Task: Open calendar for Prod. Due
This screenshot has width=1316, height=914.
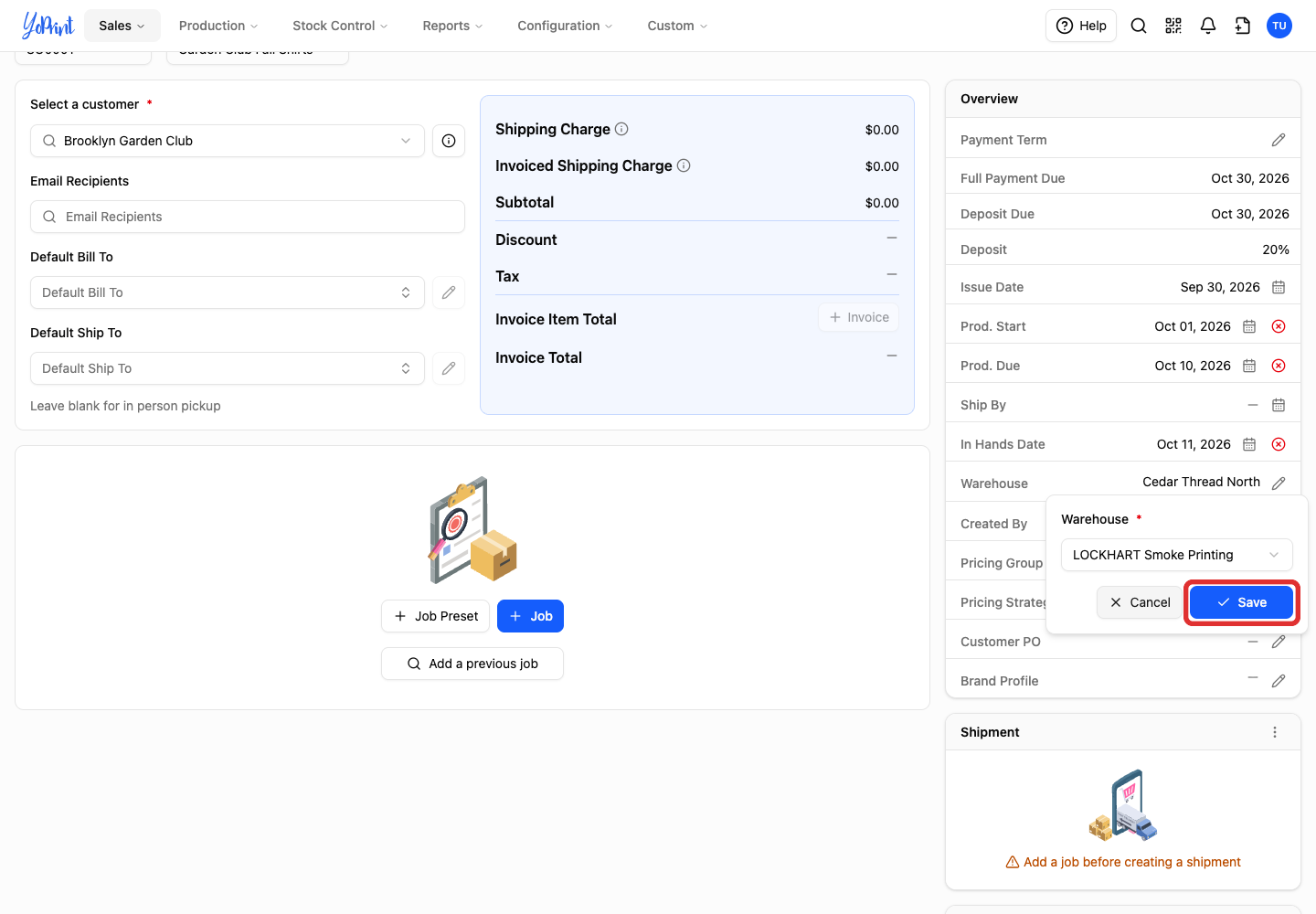Action: (x=1249, y=366)
